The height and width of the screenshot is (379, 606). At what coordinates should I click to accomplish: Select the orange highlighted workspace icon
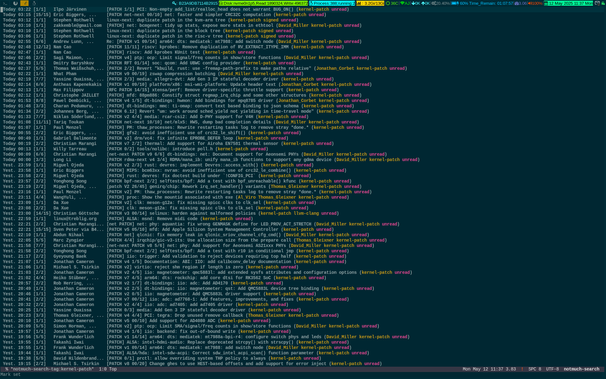pos(24,3)
